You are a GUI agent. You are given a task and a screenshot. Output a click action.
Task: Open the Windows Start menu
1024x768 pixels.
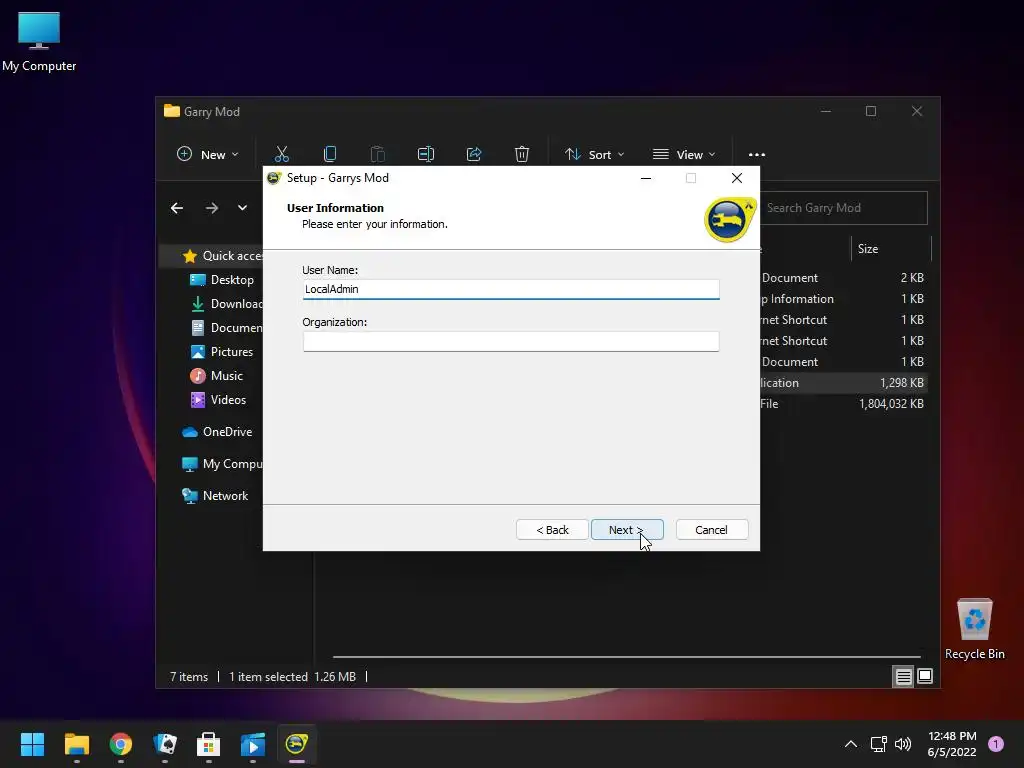[x=32, y=744]
